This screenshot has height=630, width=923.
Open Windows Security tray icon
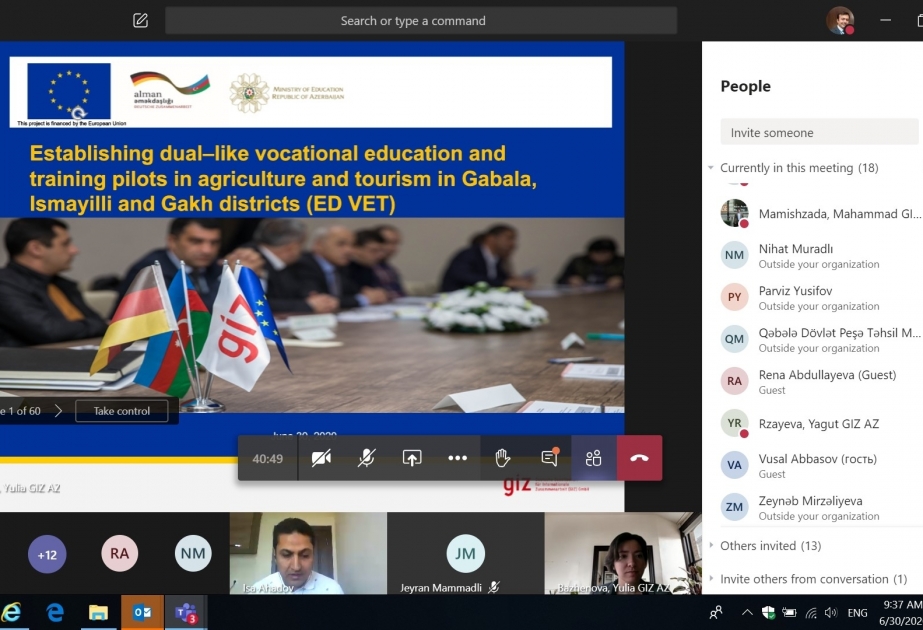click(x=768, y=613)
